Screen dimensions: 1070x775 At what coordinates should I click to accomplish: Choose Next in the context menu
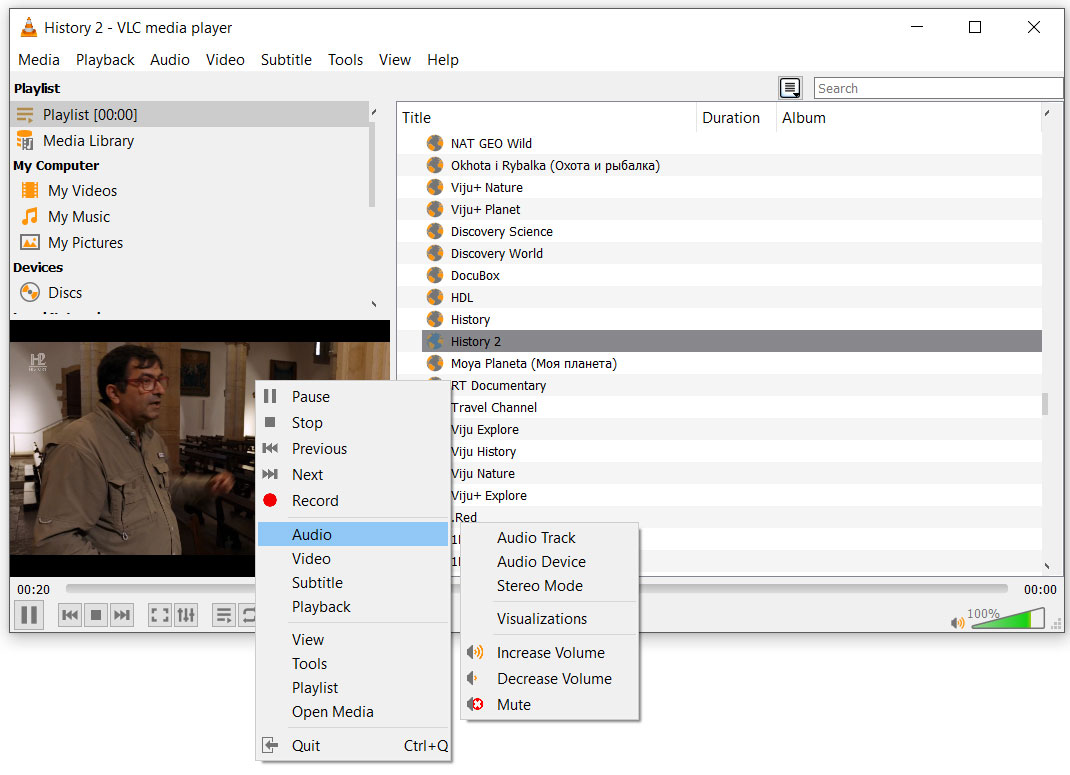[353, 474]
